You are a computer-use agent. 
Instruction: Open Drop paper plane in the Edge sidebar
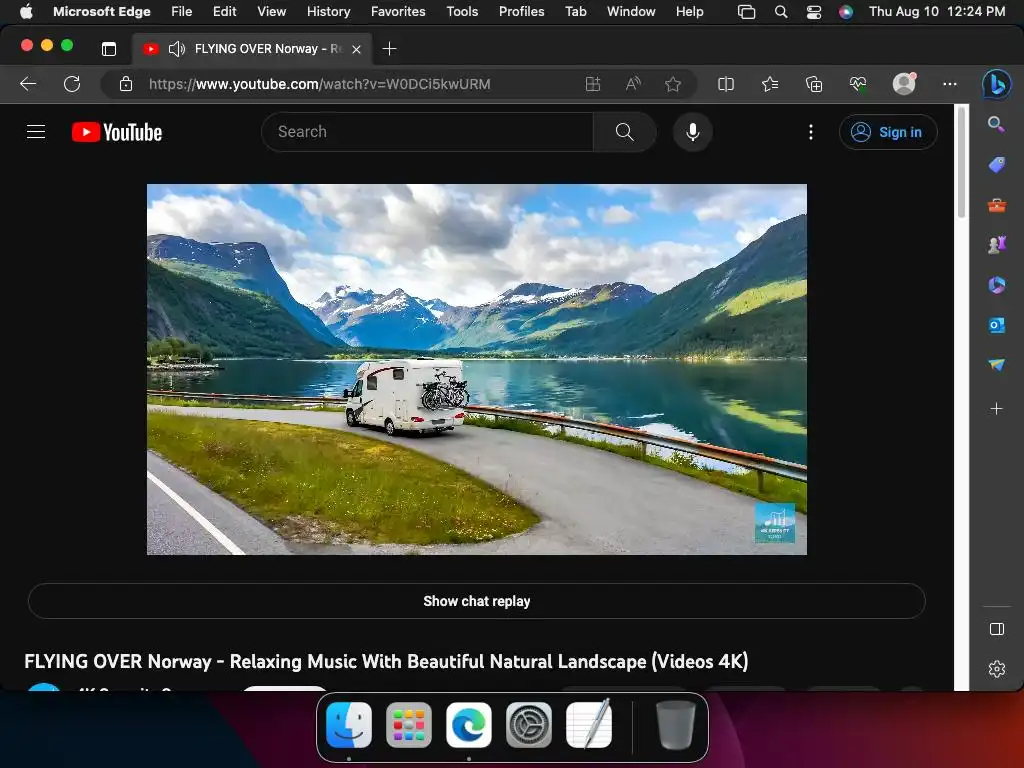tap(996, 364)
